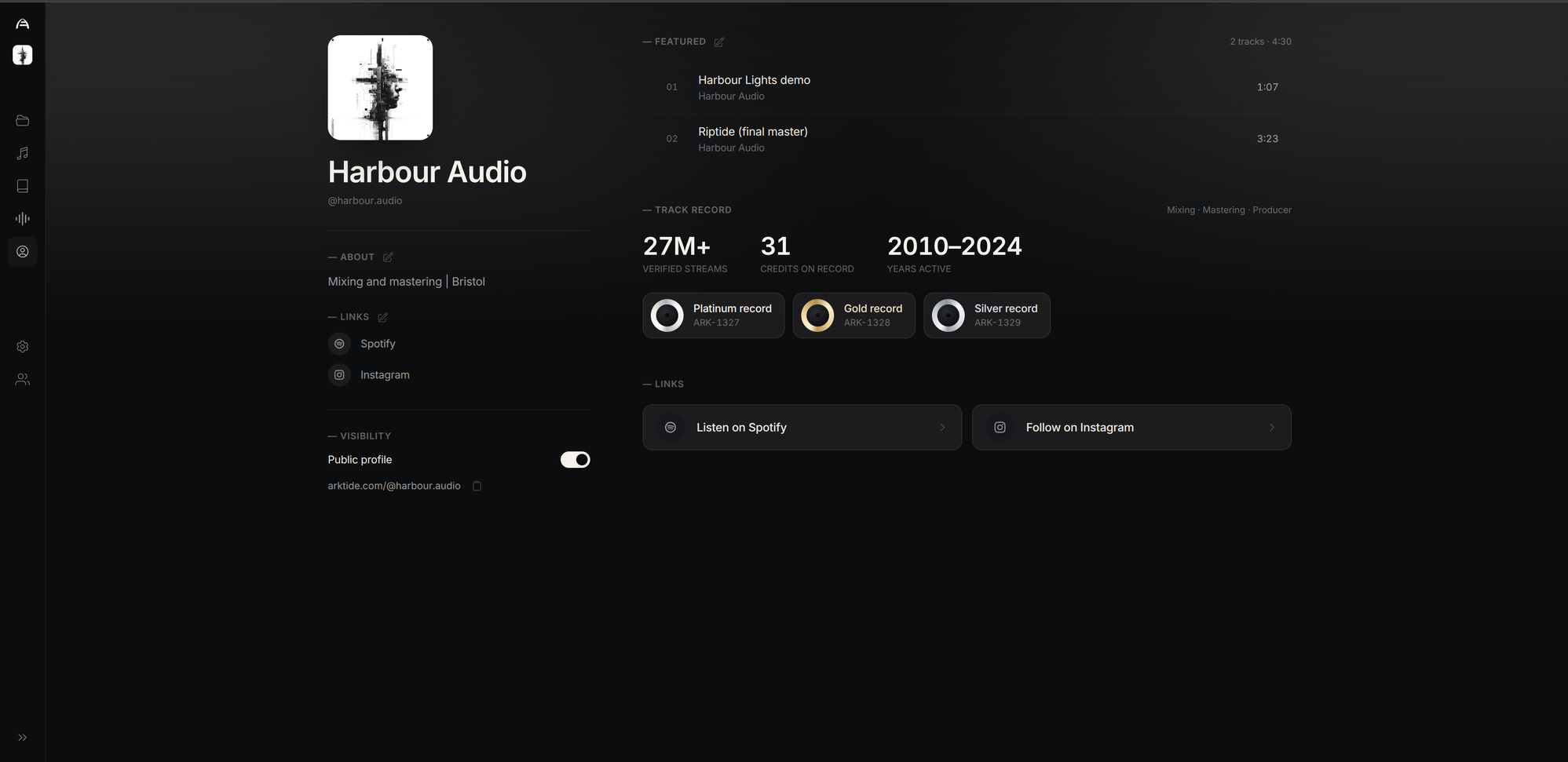Click the Instagram round icon in left Links
1568x762 pixels.
(339, 375)
